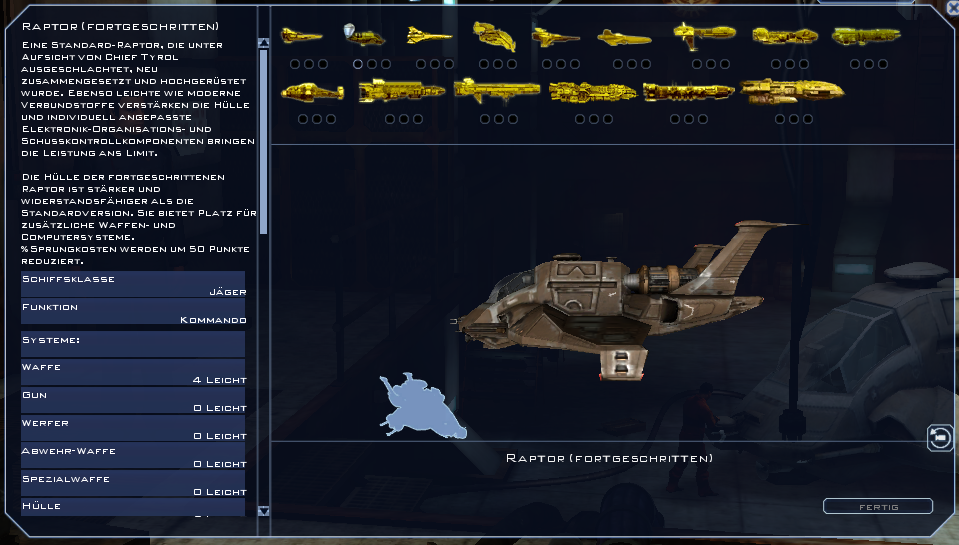Select the ninth, last ship in the top row
The width and height of the screenshot is (959, 545).
[x=866, y=36]
